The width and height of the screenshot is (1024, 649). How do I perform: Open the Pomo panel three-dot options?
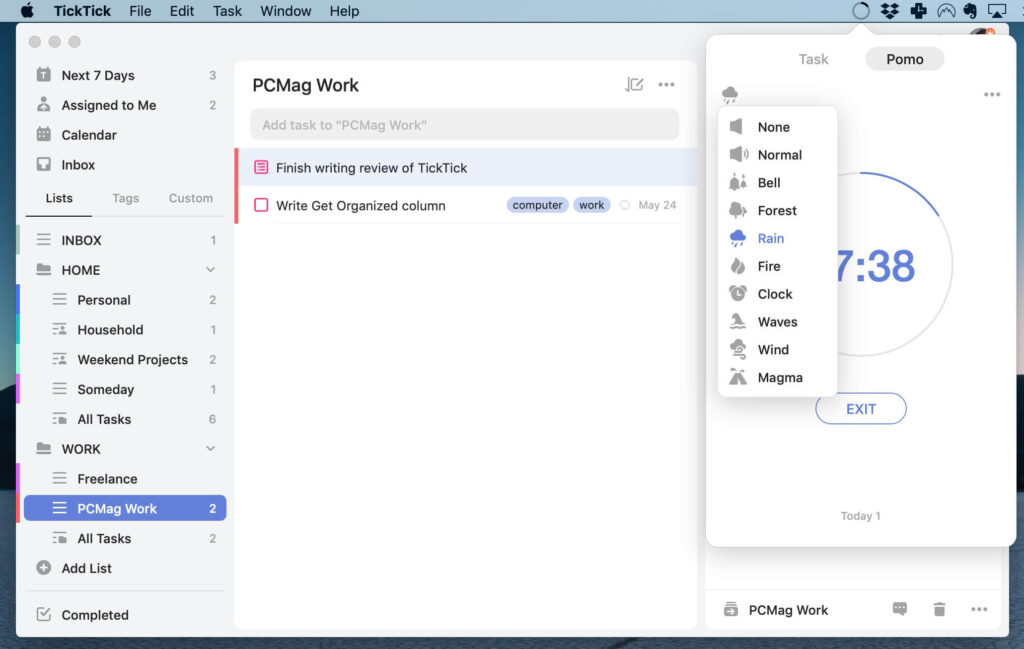(991, 95)
